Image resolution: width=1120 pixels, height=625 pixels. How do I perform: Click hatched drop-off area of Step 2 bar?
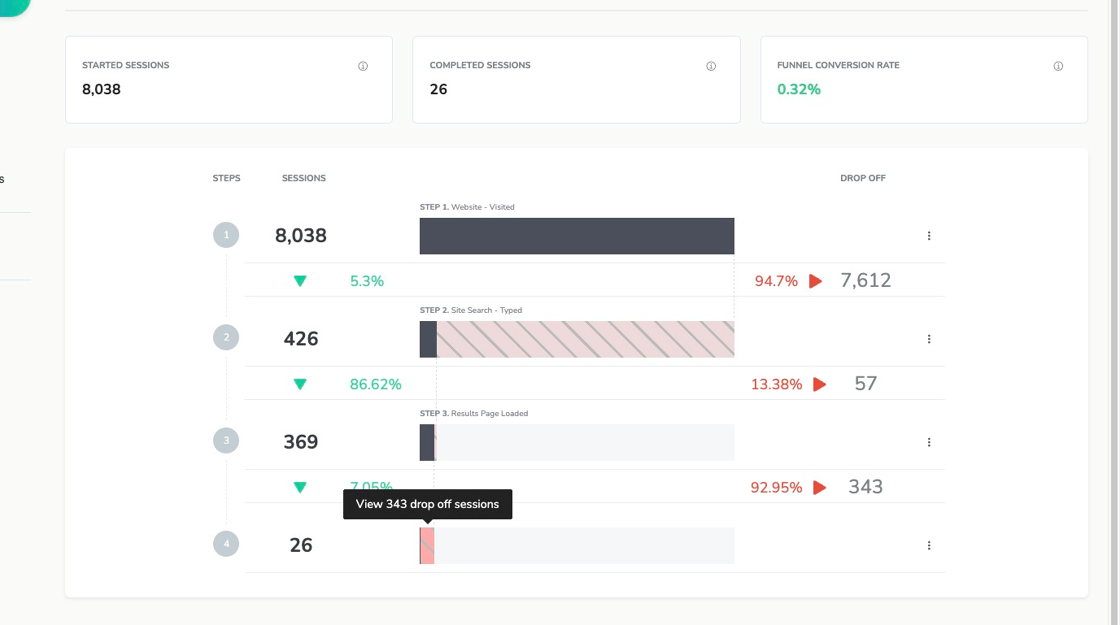585,339
